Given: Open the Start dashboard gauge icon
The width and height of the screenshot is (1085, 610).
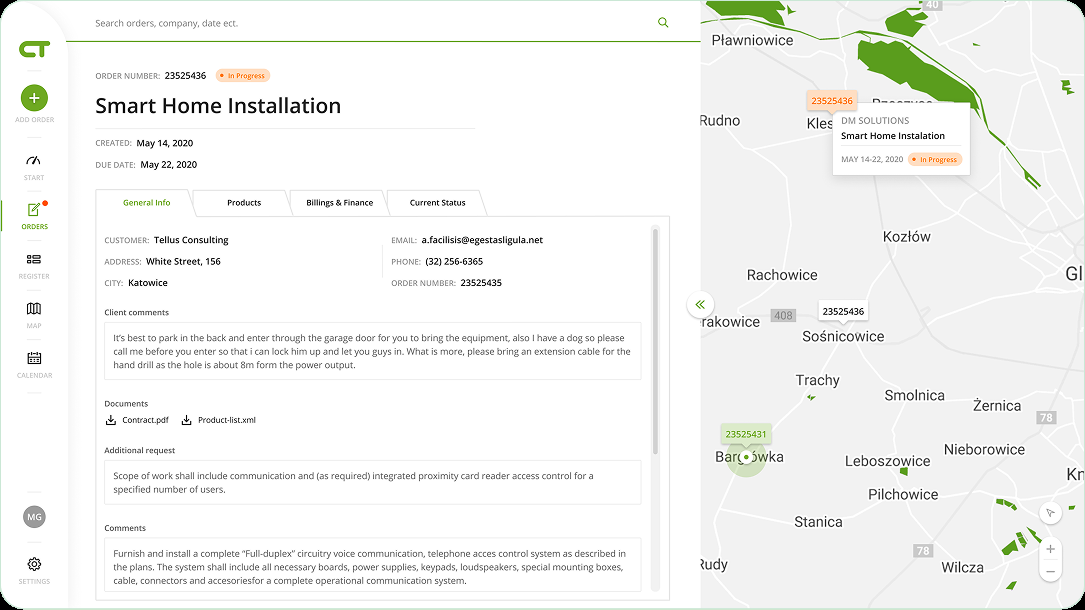Looking at the screenshot, I should pyautogui.click(x=34, y=160).
